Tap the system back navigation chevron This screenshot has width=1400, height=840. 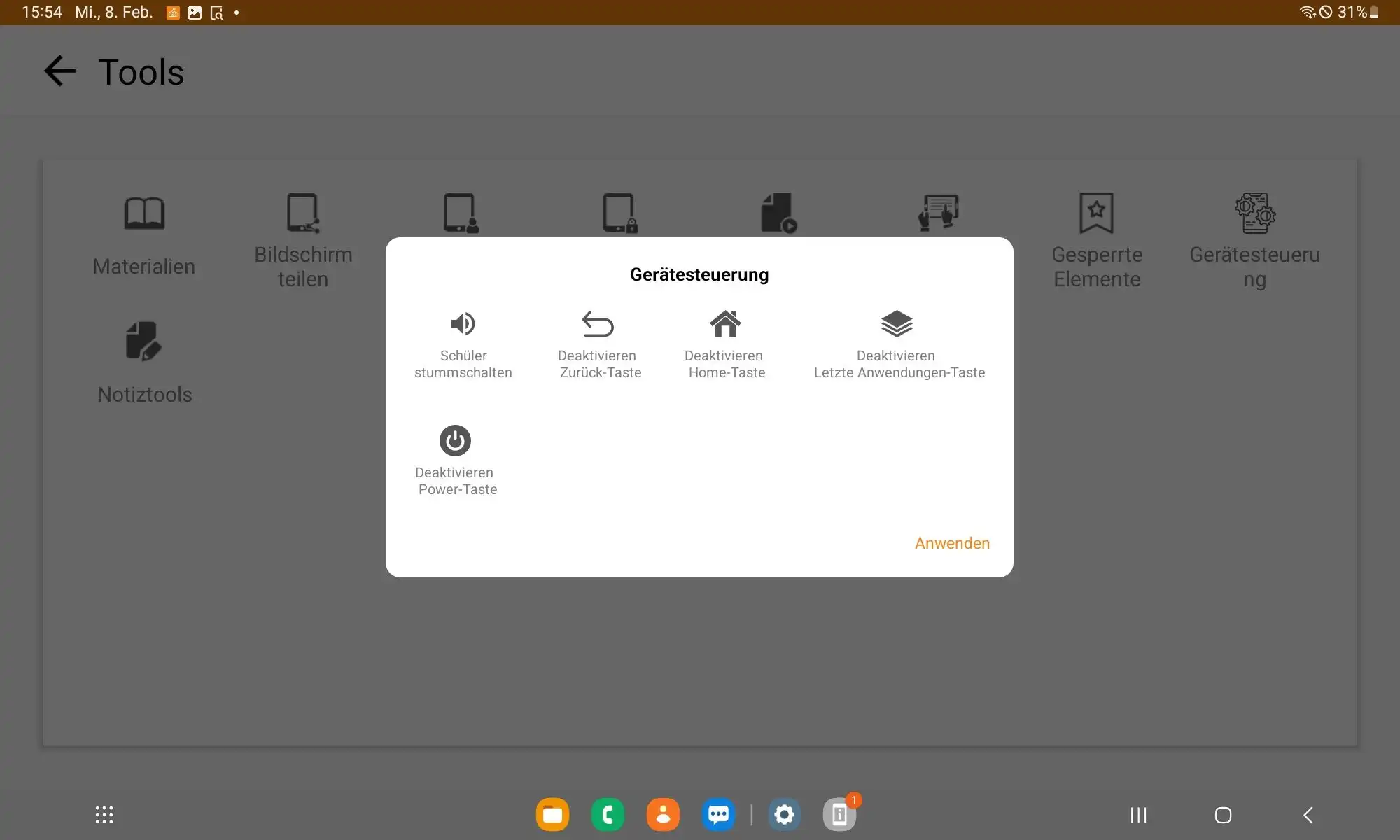1308,815
